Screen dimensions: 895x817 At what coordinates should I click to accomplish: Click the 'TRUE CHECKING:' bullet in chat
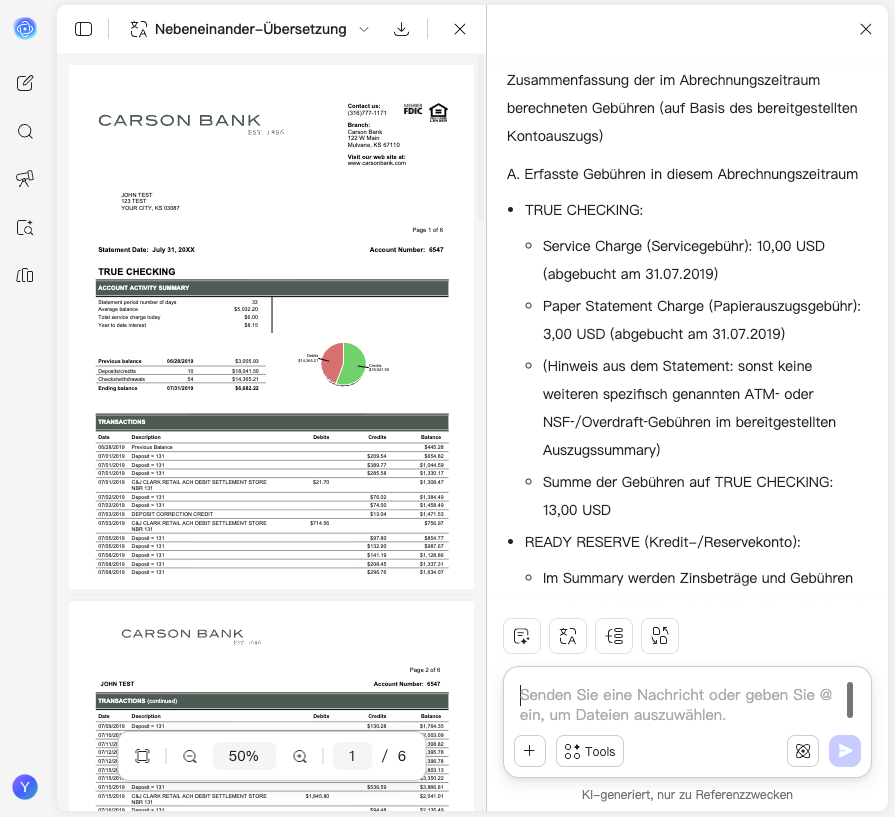(x=583, y=210)
